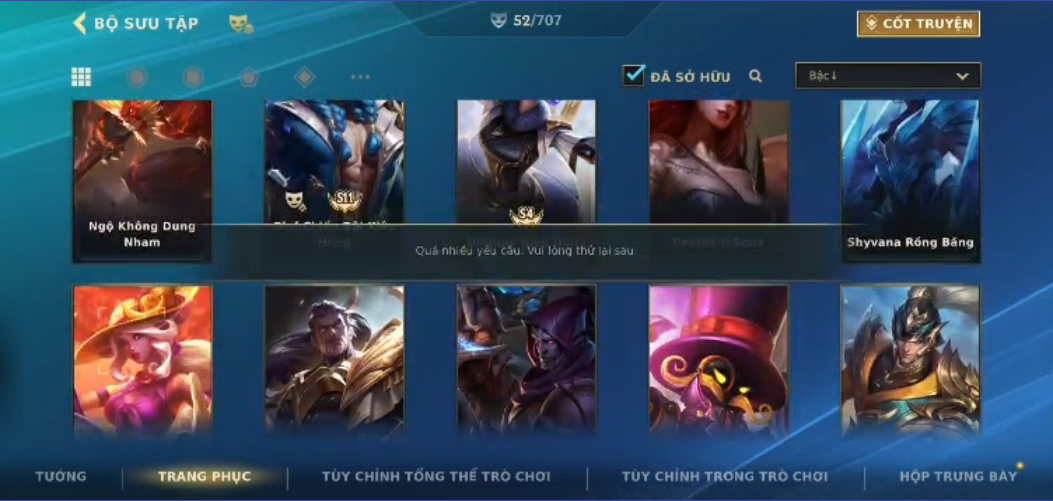Uncheck the Đã Sở Hữu checkbox
This screenshot has width=1053, height=501.
pyautogui.click(x=633, y=75)
